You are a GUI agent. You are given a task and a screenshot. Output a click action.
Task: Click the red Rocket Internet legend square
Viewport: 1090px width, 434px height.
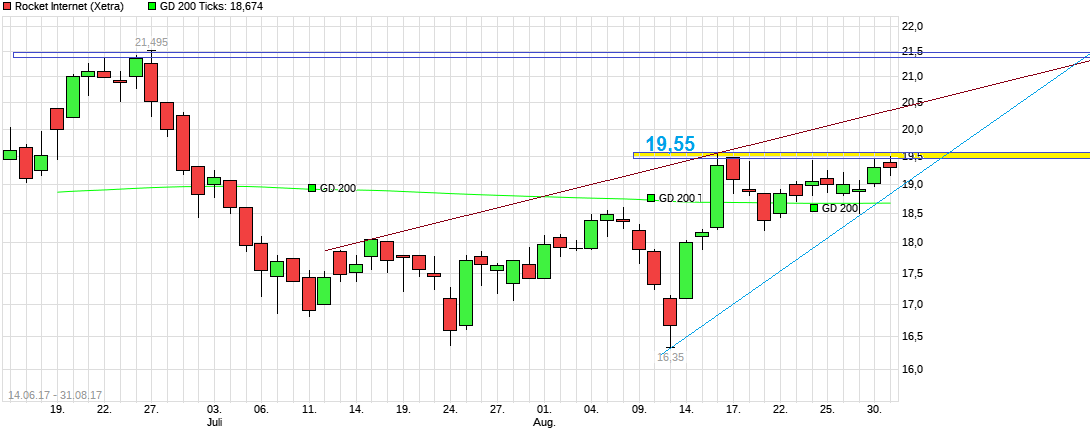coord(6,6)
